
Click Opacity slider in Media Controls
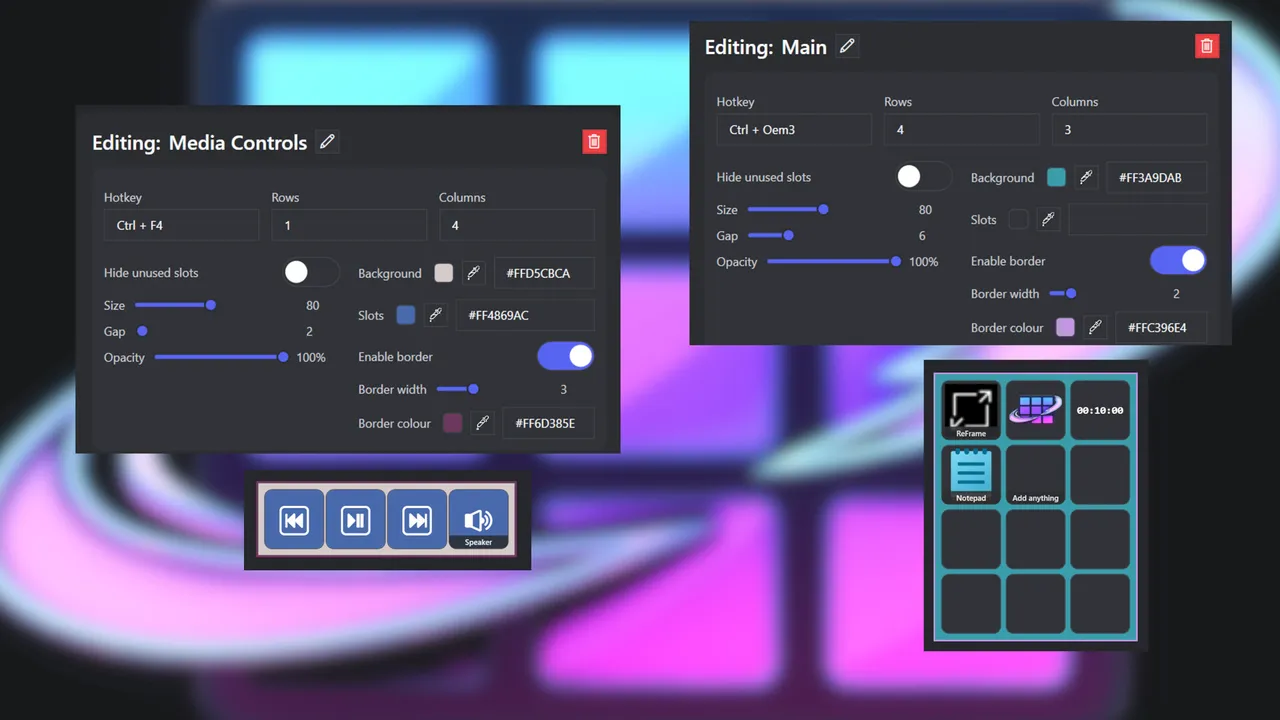point(221,357)
